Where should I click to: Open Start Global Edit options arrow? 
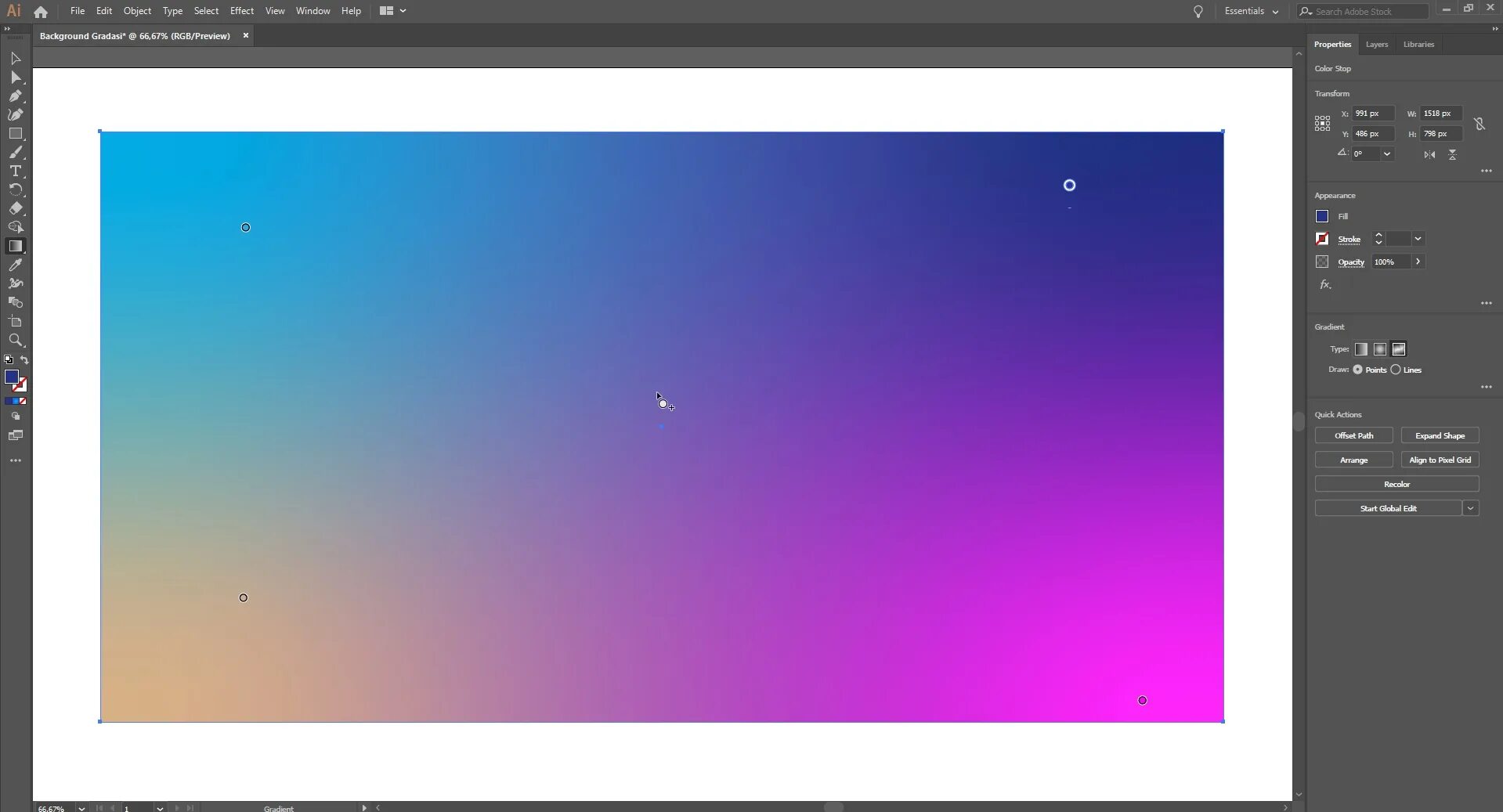click(1471, 508)
